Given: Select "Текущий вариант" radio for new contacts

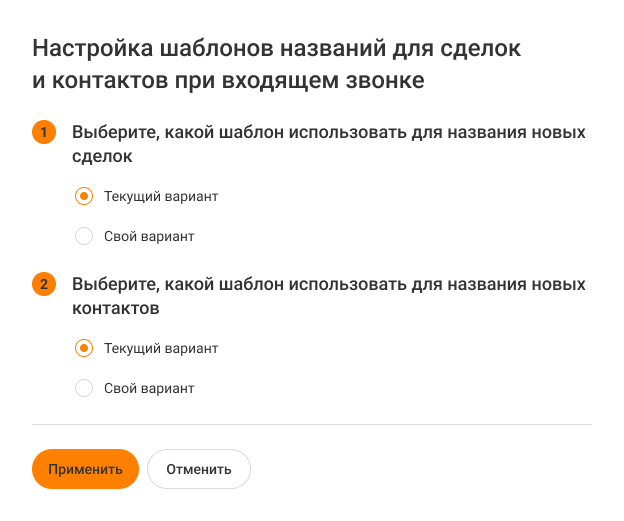Looking at the screenshot, I should pos(85,348).
